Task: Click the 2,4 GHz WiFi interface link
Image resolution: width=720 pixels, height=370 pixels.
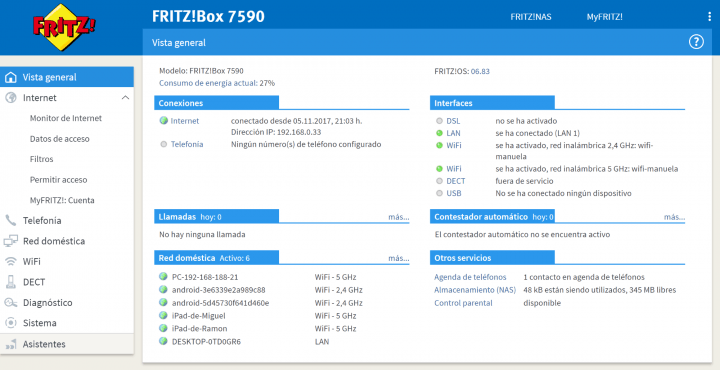Action: click(x=454, y=145)
